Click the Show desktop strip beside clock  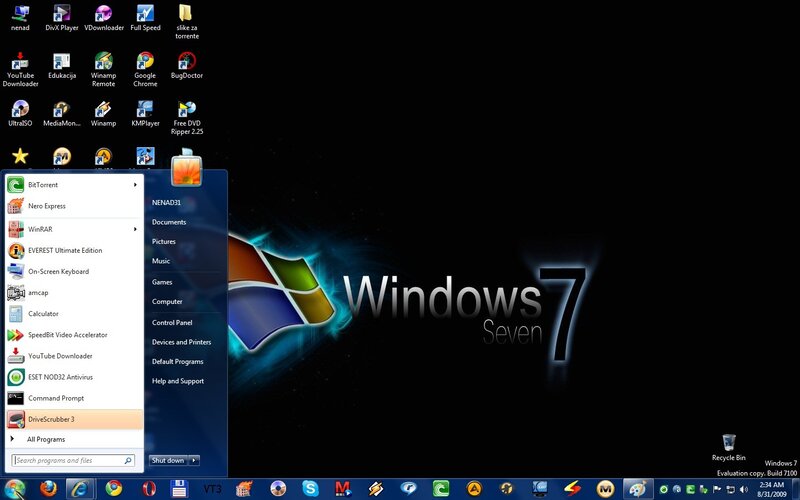(796, 489)
